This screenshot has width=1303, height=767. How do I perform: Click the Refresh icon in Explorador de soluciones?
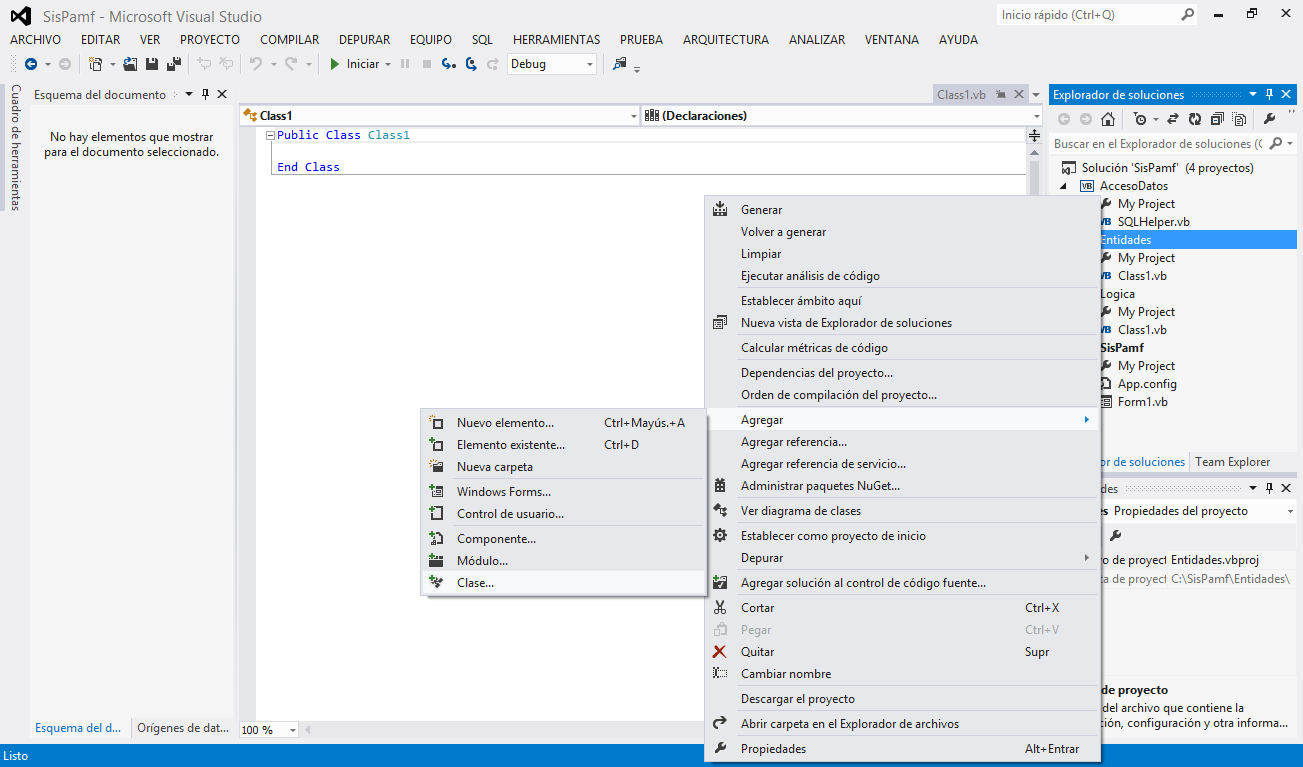[1197, 119]
